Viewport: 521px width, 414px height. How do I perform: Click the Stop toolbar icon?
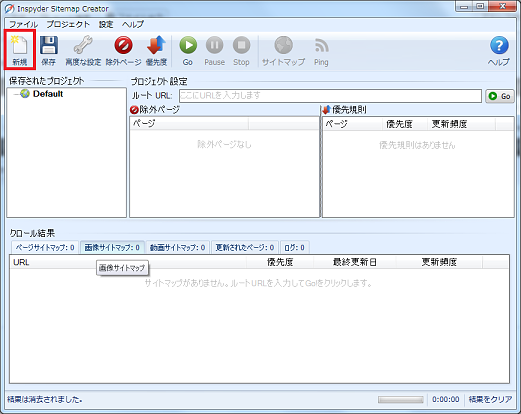[x=241, y=50]
